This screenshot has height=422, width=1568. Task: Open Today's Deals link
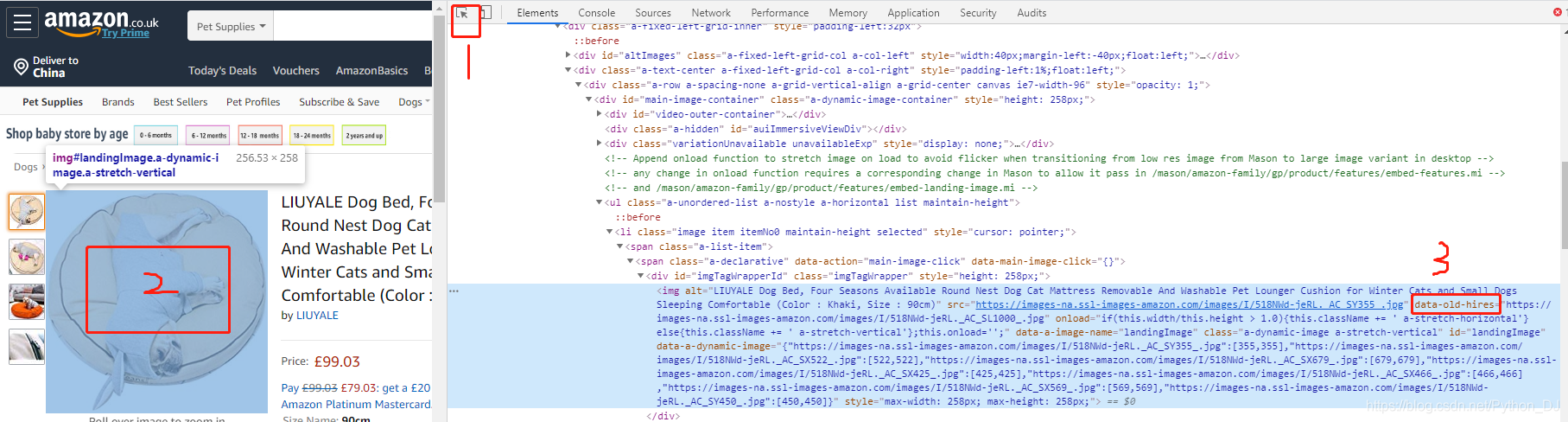point(222,71)
